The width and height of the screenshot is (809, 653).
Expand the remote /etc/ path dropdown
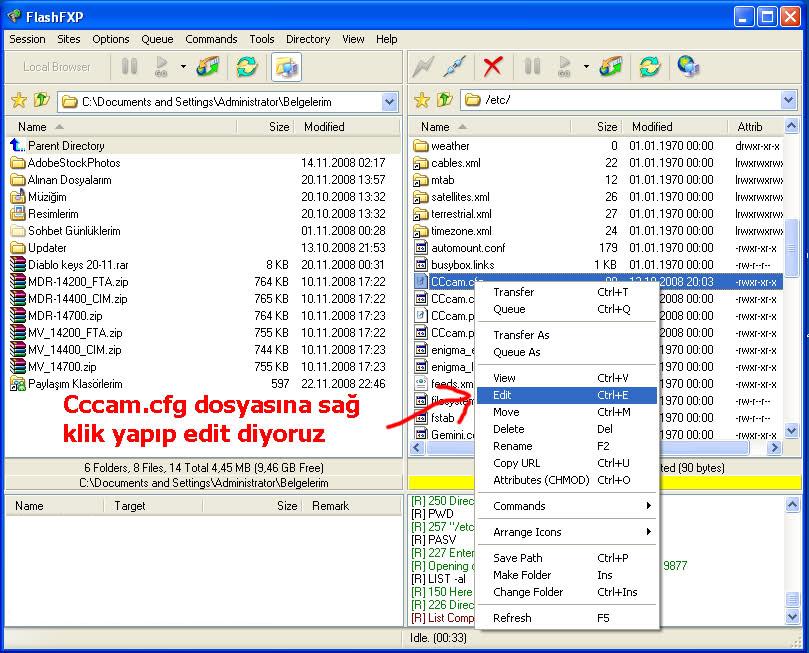(788, 101)
